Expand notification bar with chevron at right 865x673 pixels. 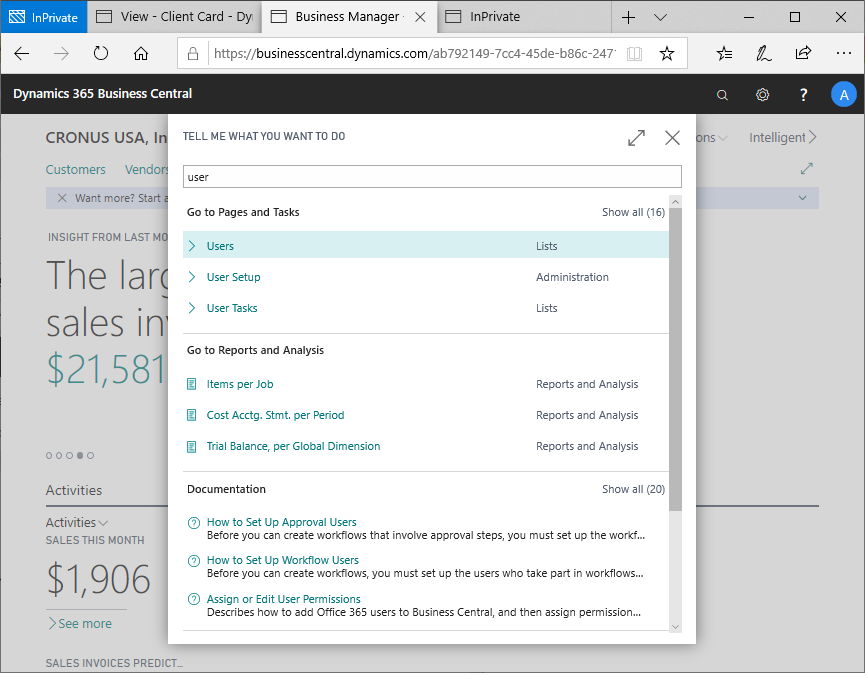pyautogui.click(x=802, y=198)
